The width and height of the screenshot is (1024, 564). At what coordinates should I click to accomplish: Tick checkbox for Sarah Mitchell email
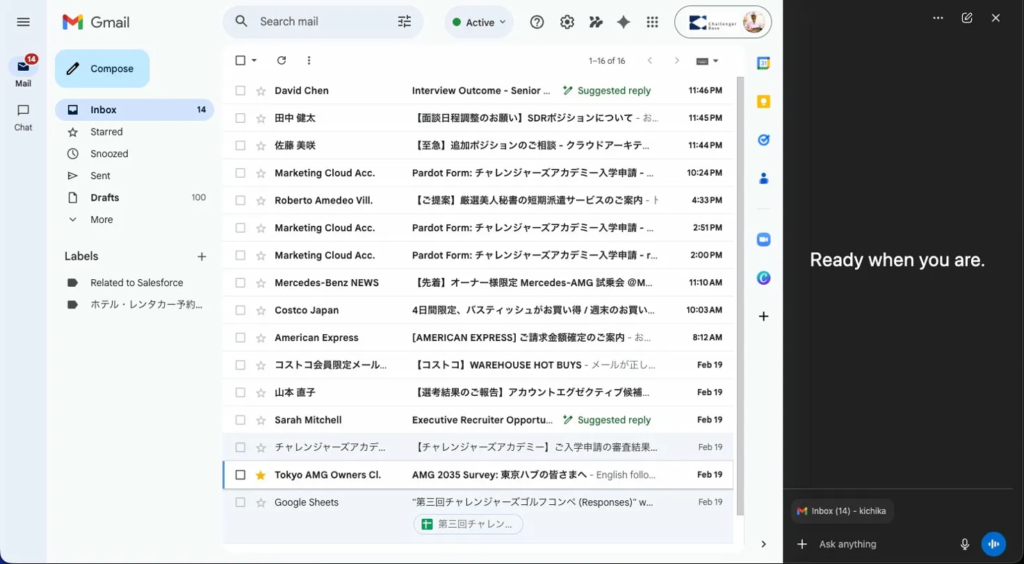[x=240, y=420]
